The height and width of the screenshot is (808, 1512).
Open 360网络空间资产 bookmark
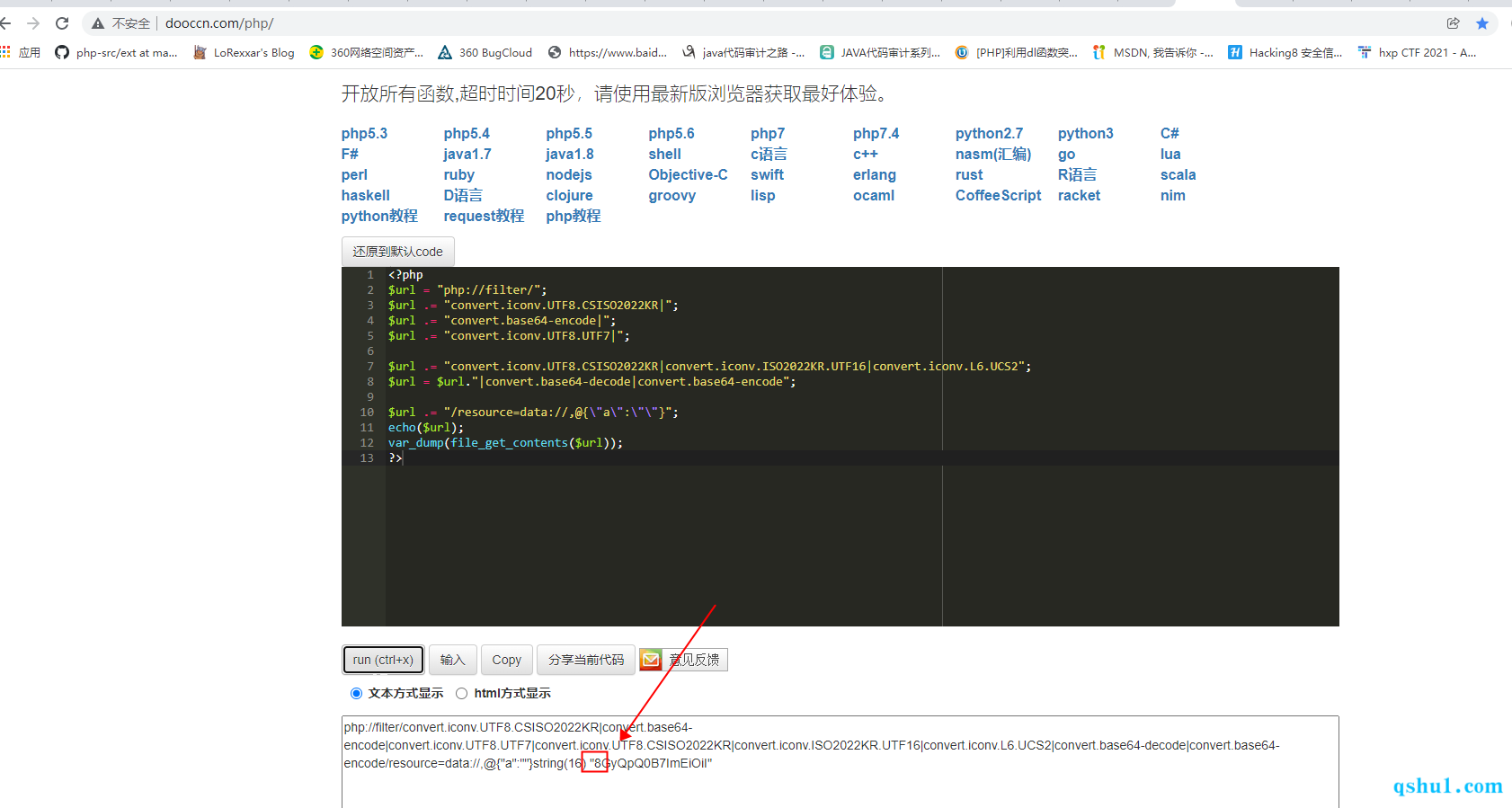367,52
